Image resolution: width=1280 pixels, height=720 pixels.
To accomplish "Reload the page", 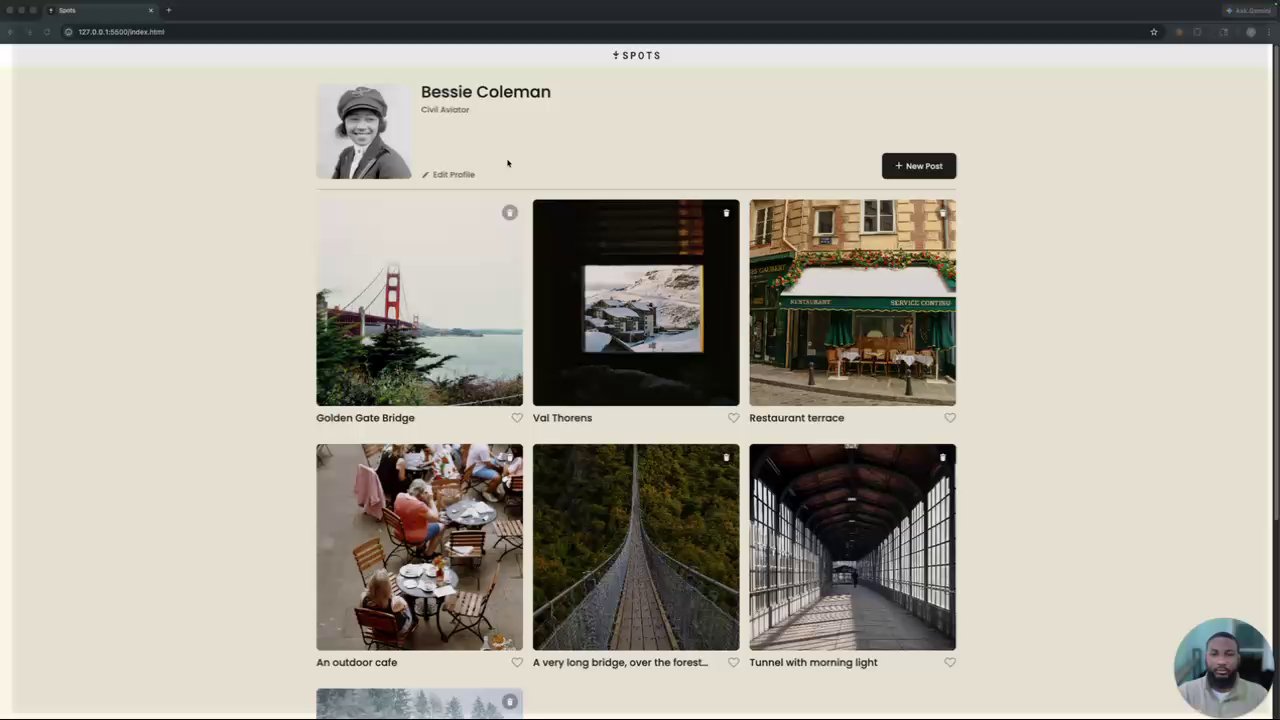I will click(x=46, y=32).
